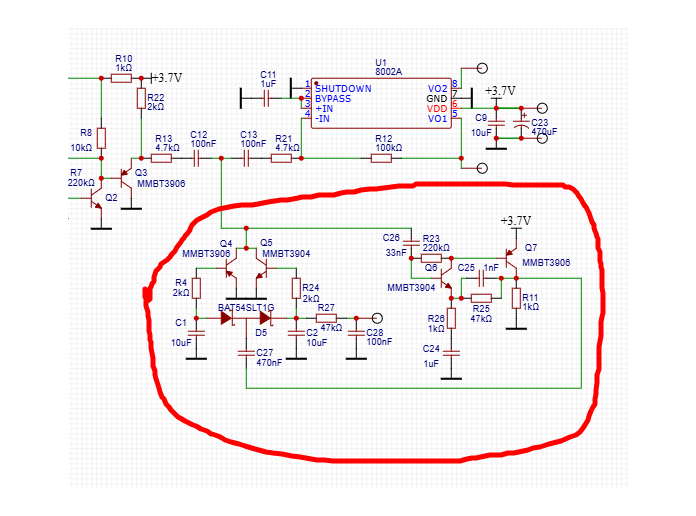Click the Q2 transistor symbol
Screen dimensions: 696x516
pos(98,200)
